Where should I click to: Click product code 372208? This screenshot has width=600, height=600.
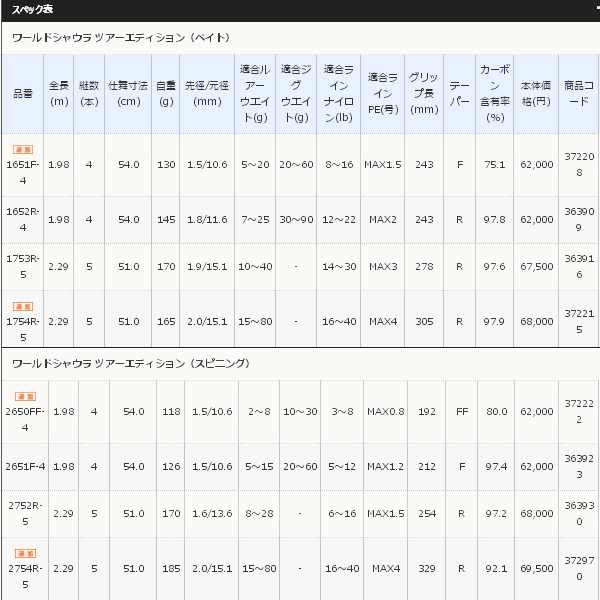click(579, 164)
